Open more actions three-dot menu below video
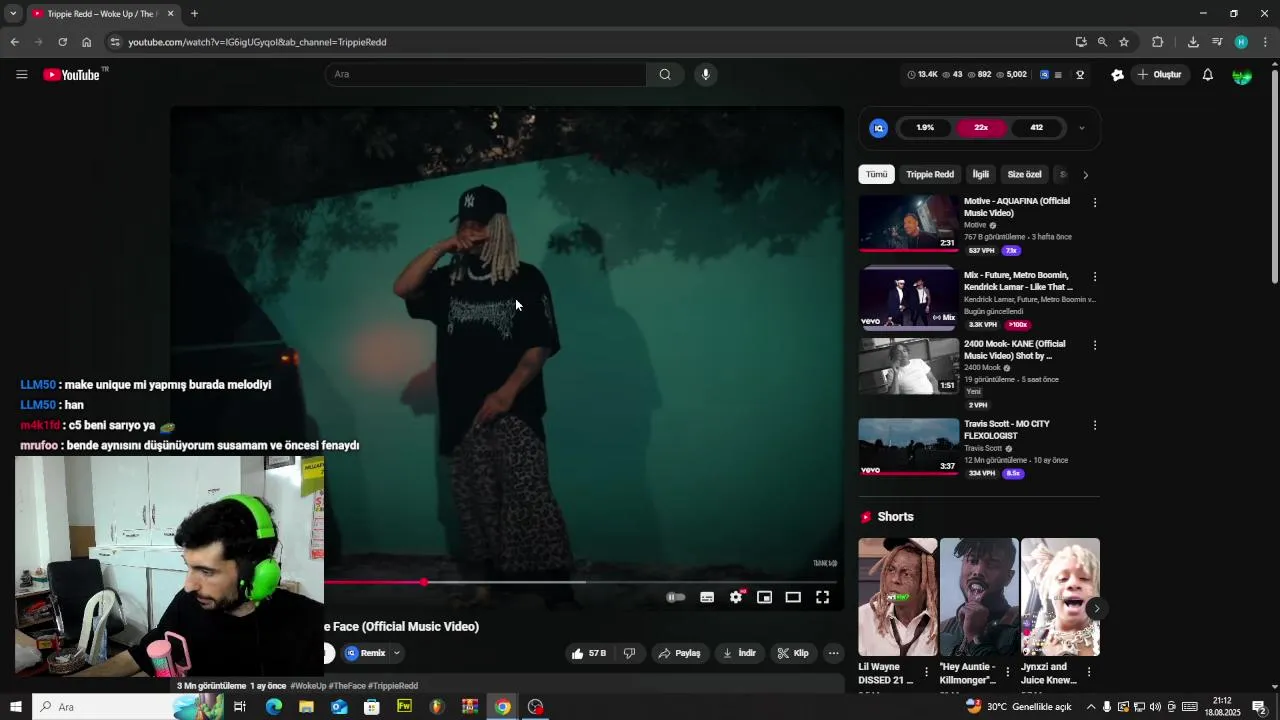This screenshot has width=1280, height=720. (x=833, y=653)
